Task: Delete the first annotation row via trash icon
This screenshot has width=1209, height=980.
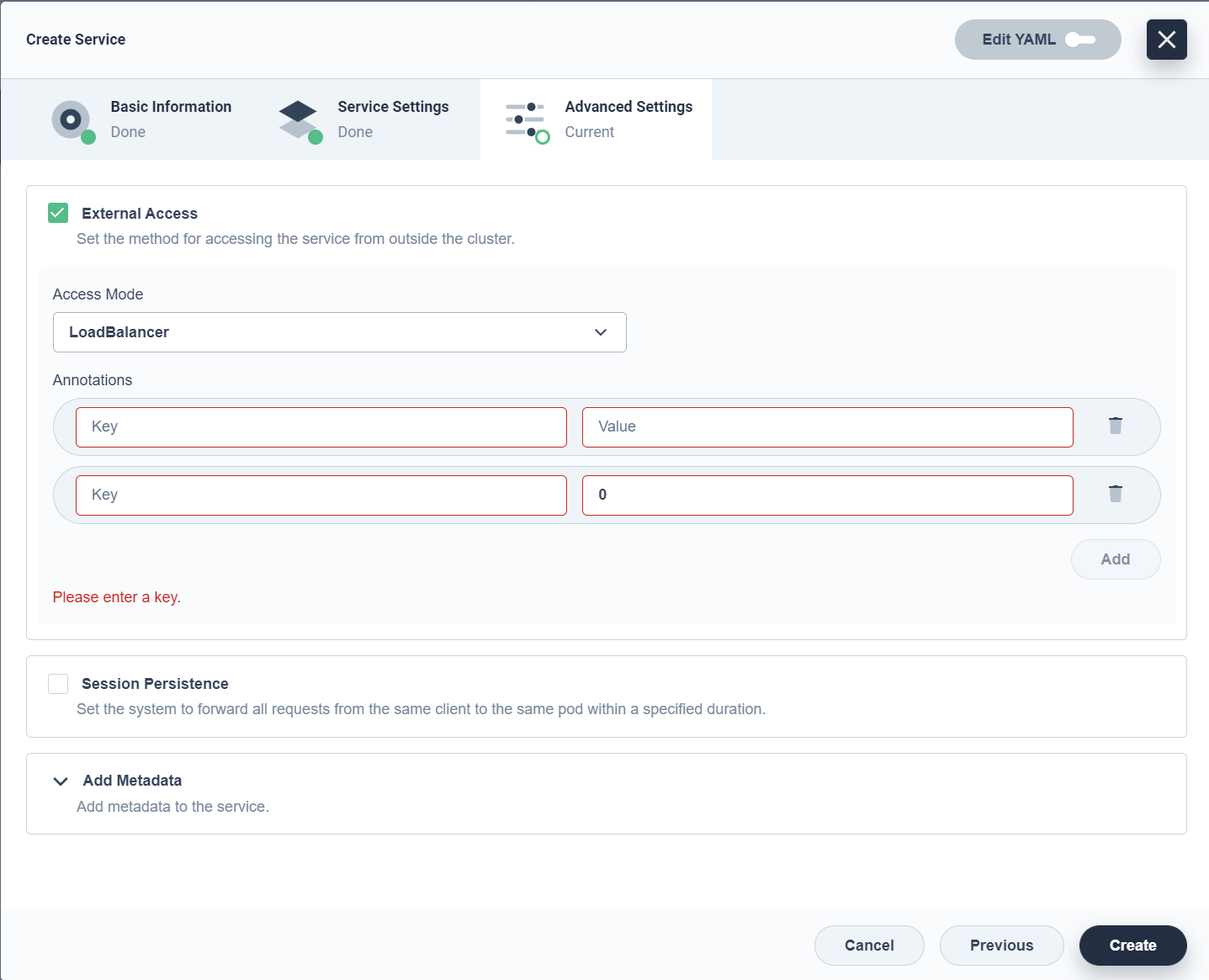Action: (1116, 426)
